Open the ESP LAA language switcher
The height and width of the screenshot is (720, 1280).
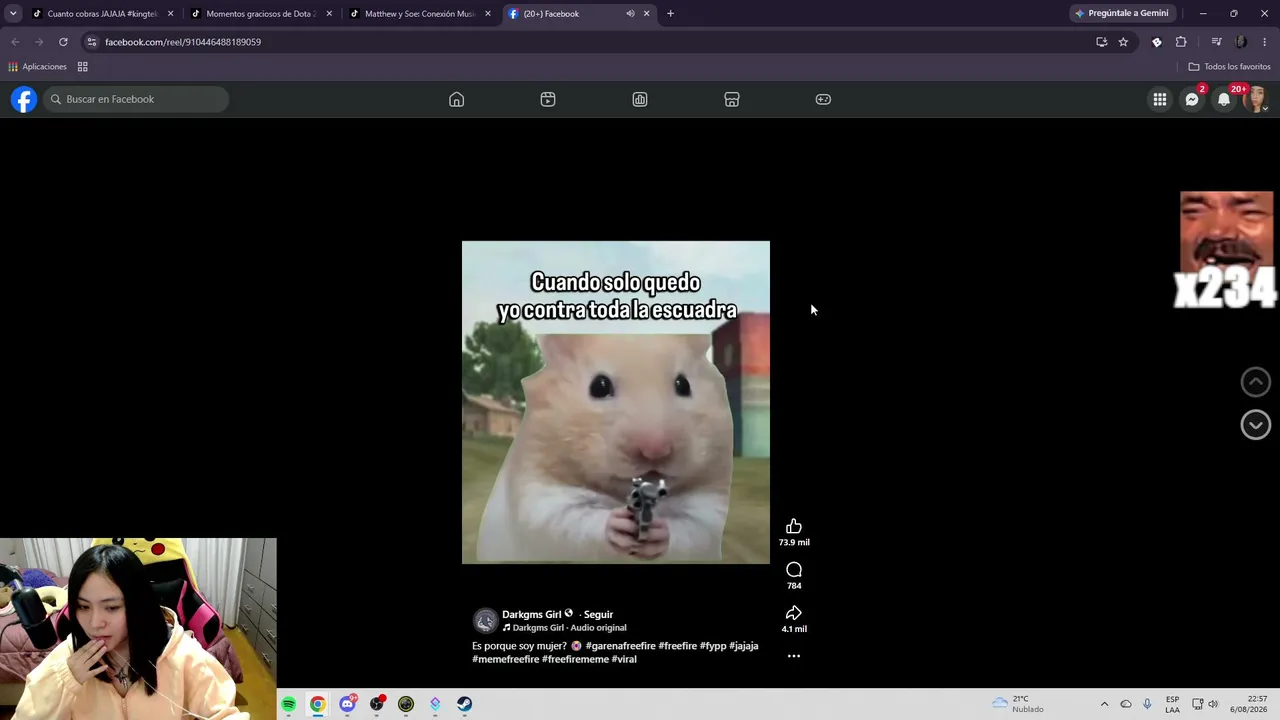point(1172,704)
